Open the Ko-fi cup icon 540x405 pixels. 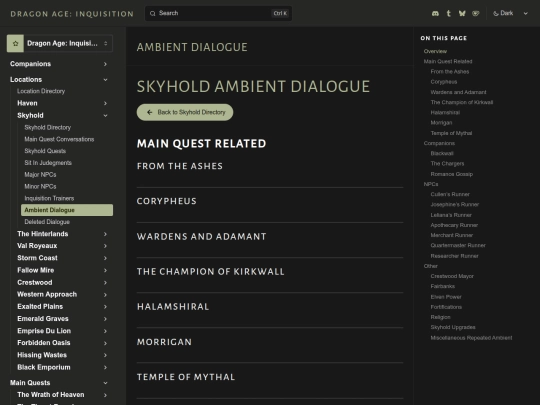click(x=476, y=13)
